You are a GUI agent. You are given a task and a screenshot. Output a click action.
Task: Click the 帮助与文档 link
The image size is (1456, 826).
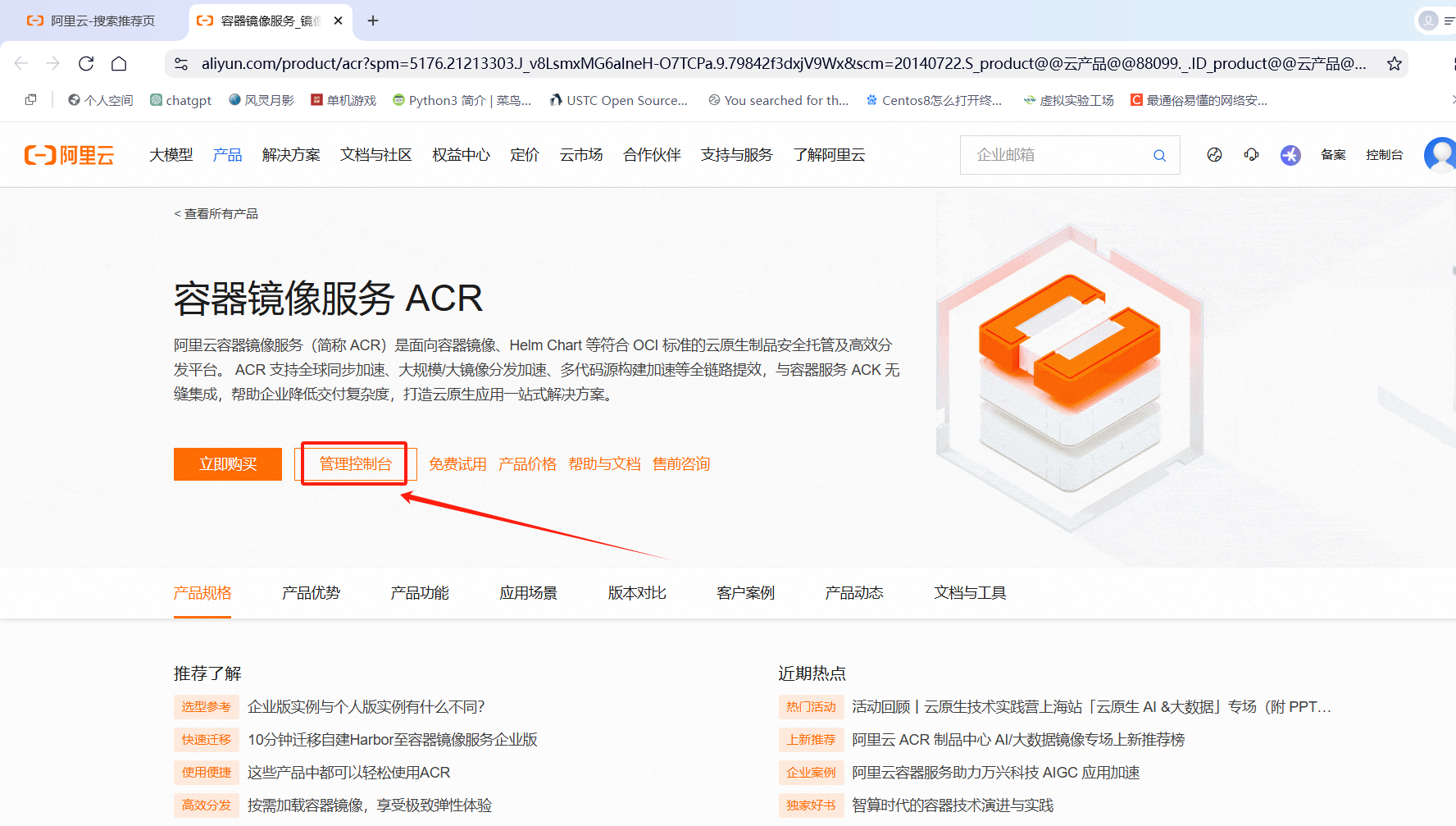pyautogui.click(x=604, y=464)
